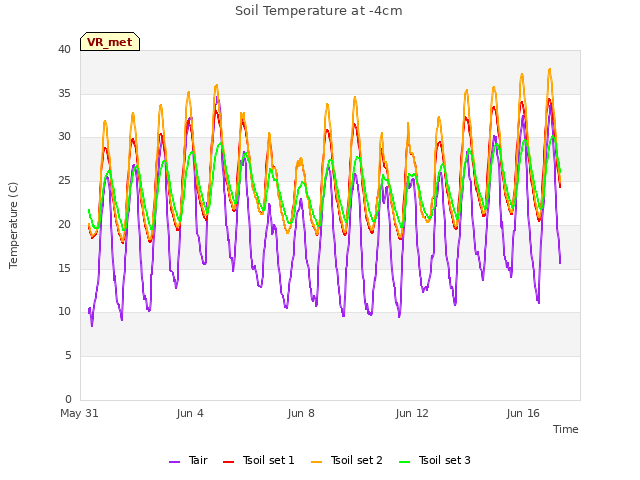Click the 'May 31' x-axis label
This screenshot has width=640, height=480.
tap(79, 413)
